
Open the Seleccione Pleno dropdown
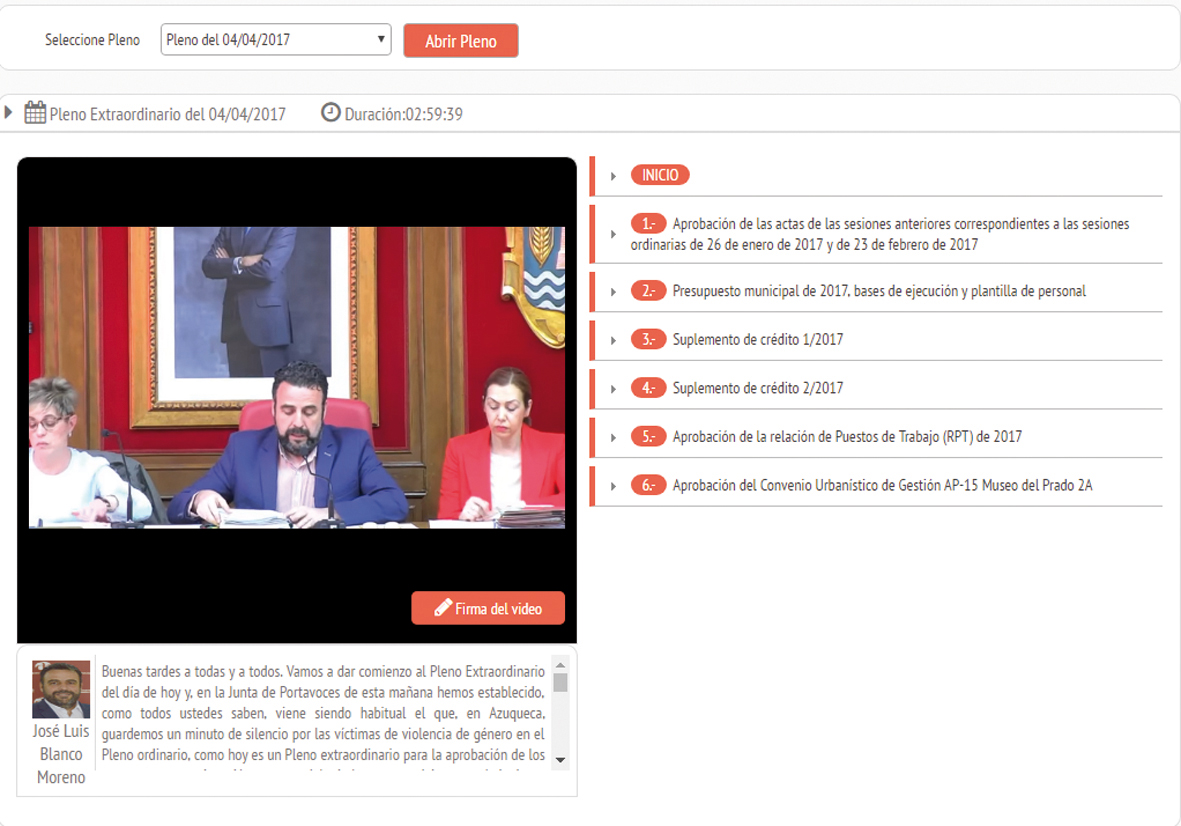tap(275, 40)
